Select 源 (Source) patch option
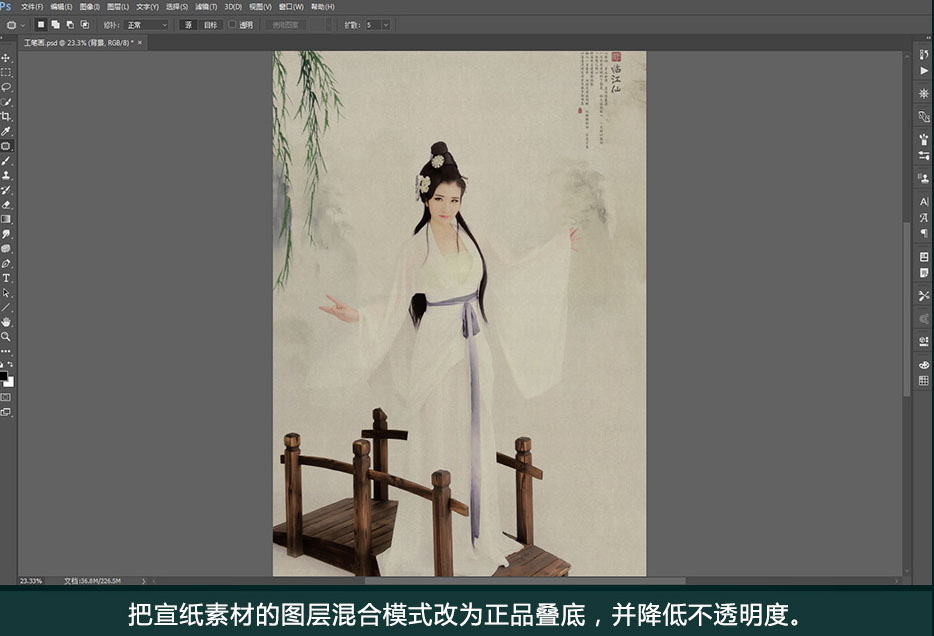 (188, 25)
